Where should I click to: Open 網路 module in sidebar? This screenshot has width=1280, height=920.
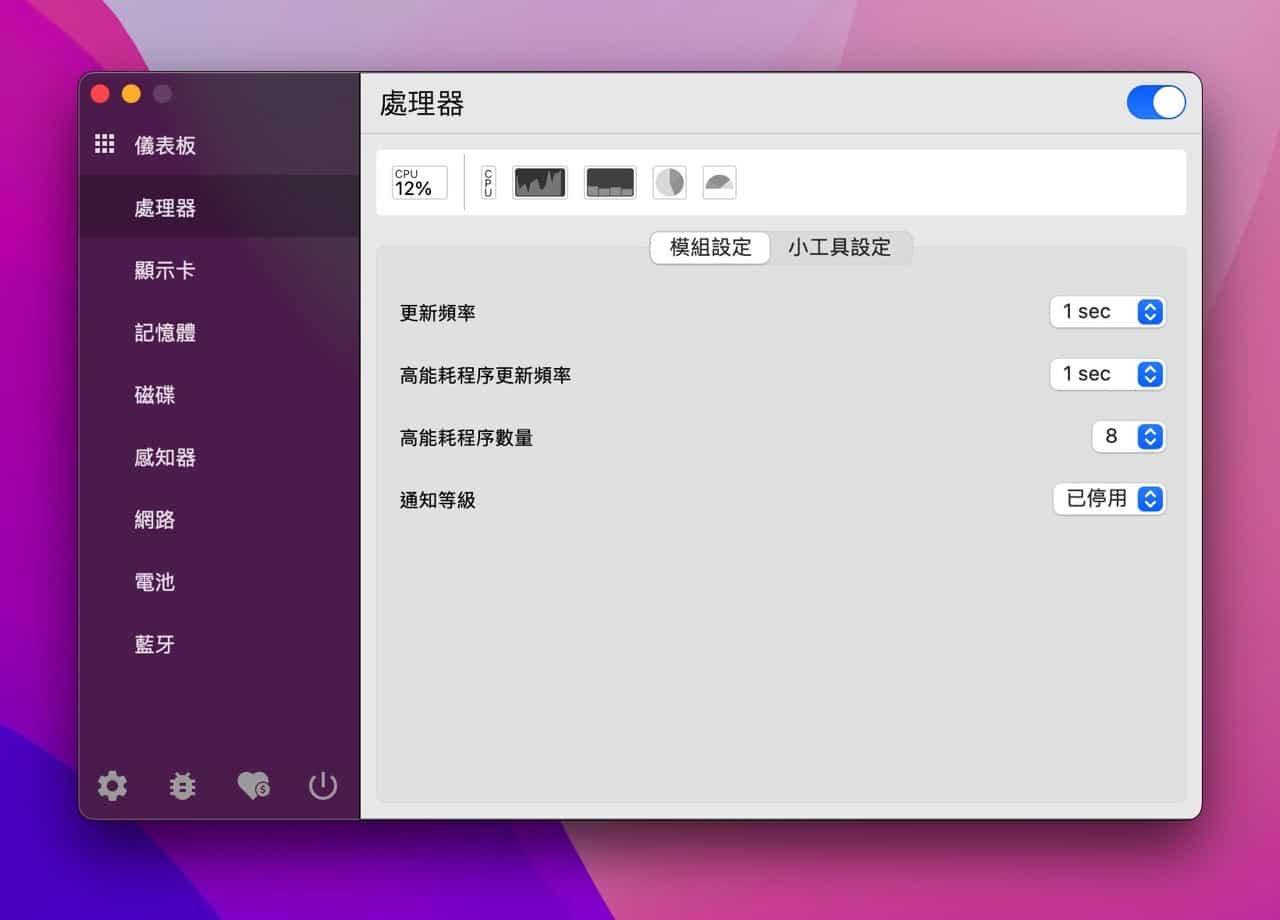pos(219,519)
